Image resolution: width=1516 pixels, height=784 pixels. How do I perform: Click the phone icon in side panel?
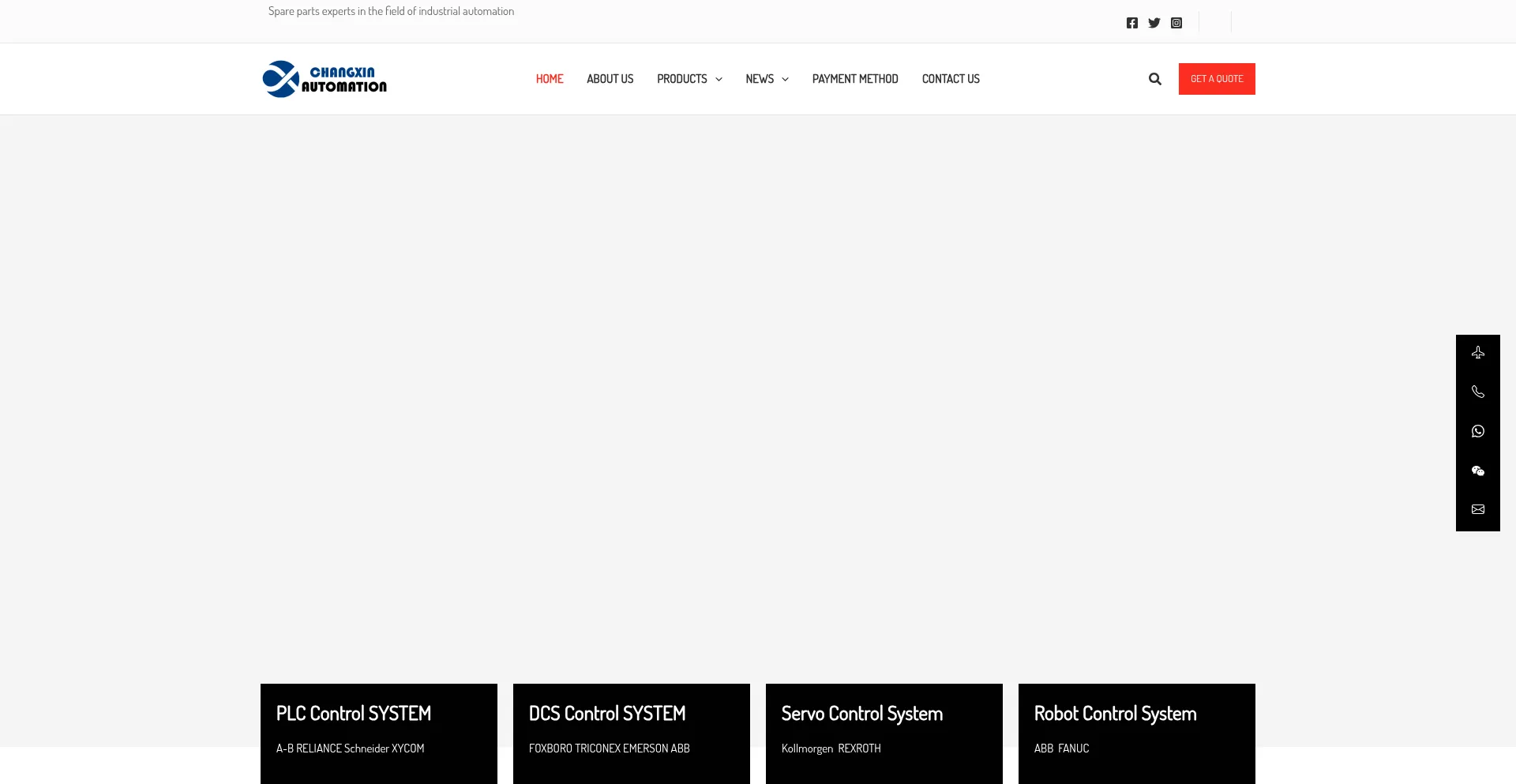tap(1477, 392)
